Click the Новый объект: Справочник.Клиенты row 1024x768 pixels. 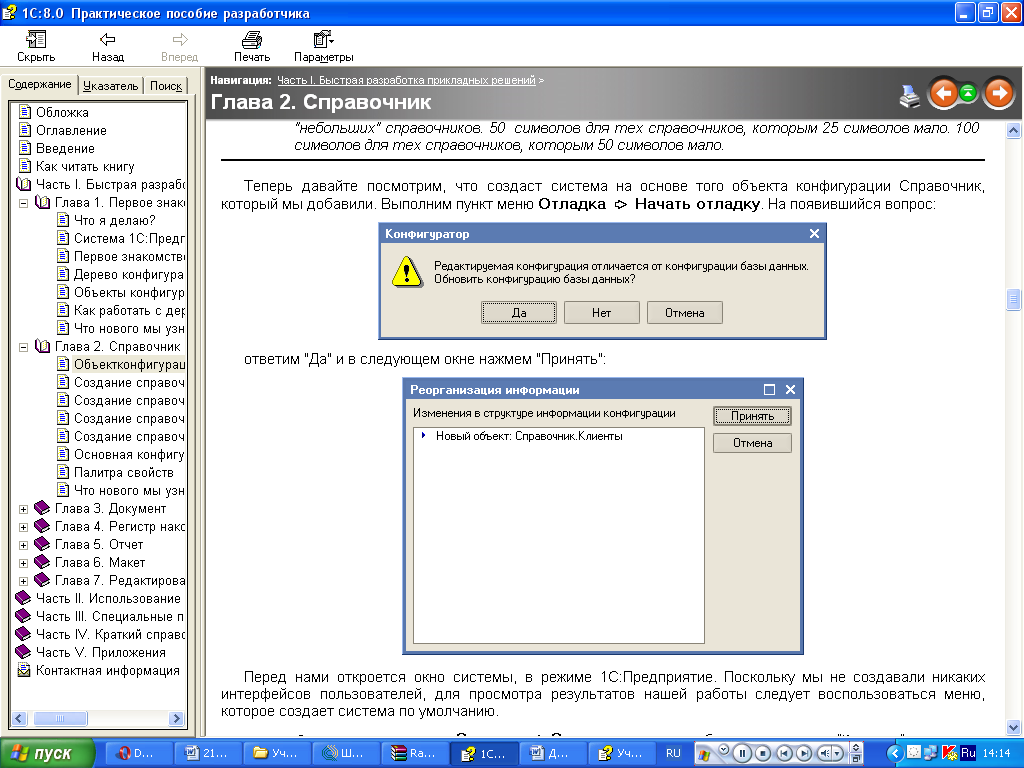click(529, 436)
